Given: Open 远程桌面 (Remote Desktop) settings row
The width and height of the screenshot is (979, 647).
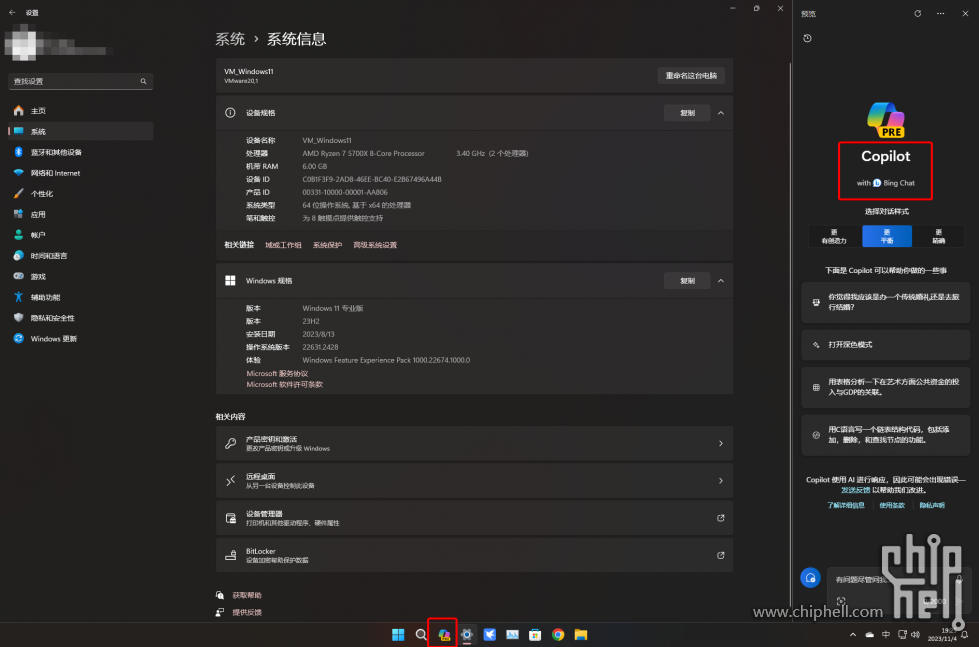Looking at the screenshot, I should (474, 480).
